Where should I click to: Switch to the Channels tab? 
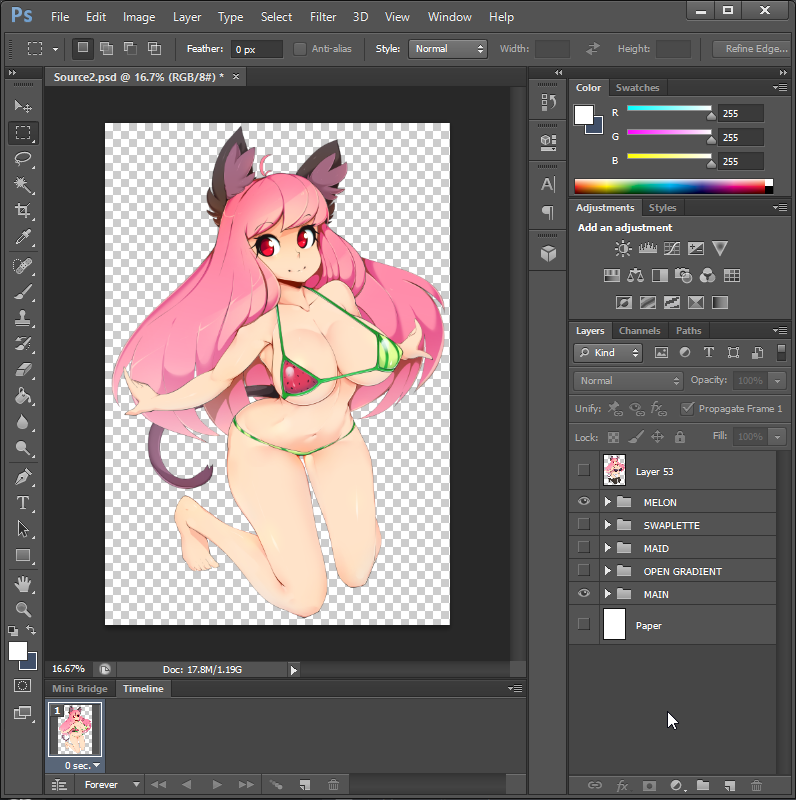pos(639,331)
